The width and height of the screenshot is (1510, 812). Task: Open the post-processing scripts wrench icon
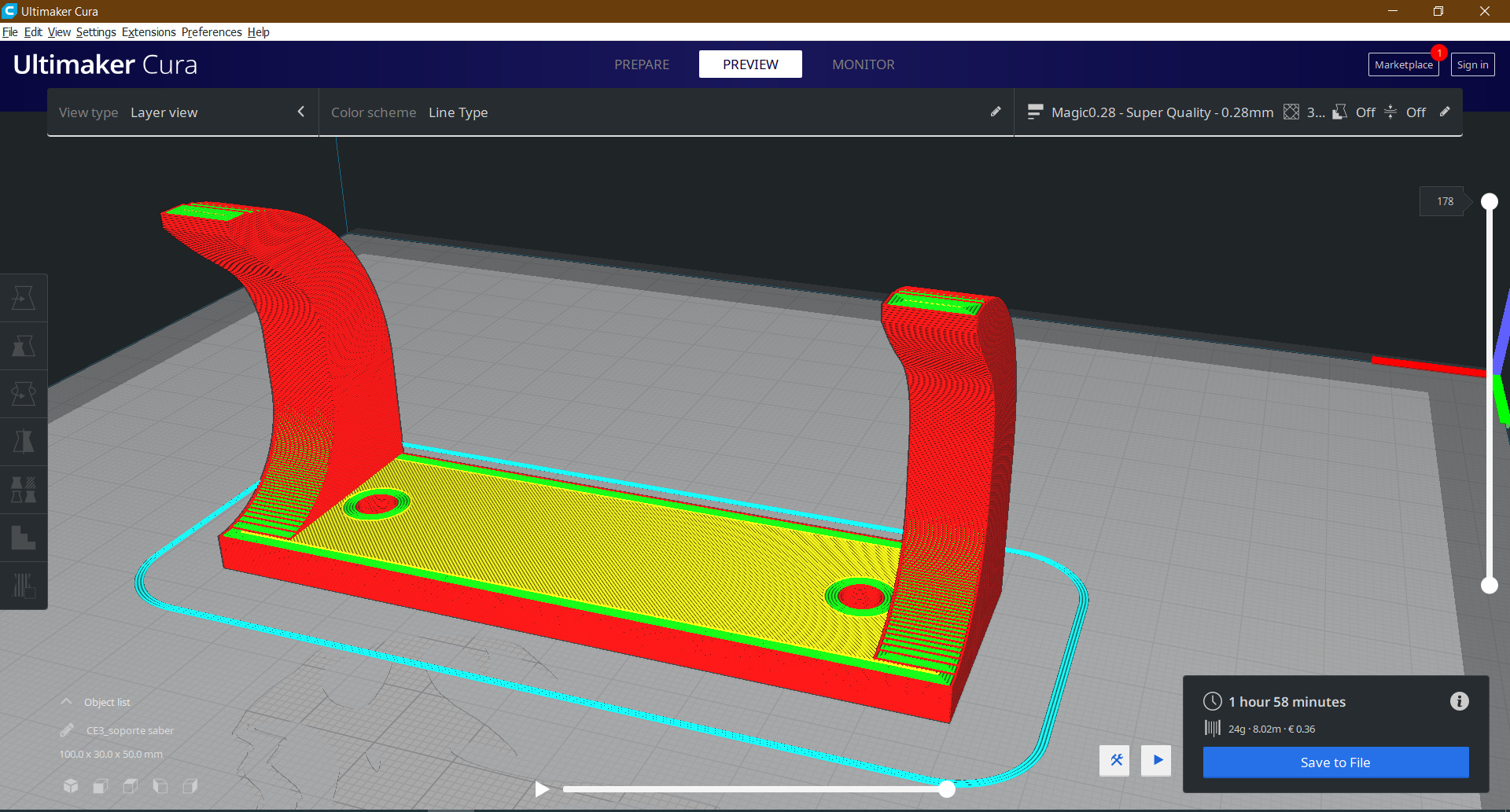tap(1115, 760)
